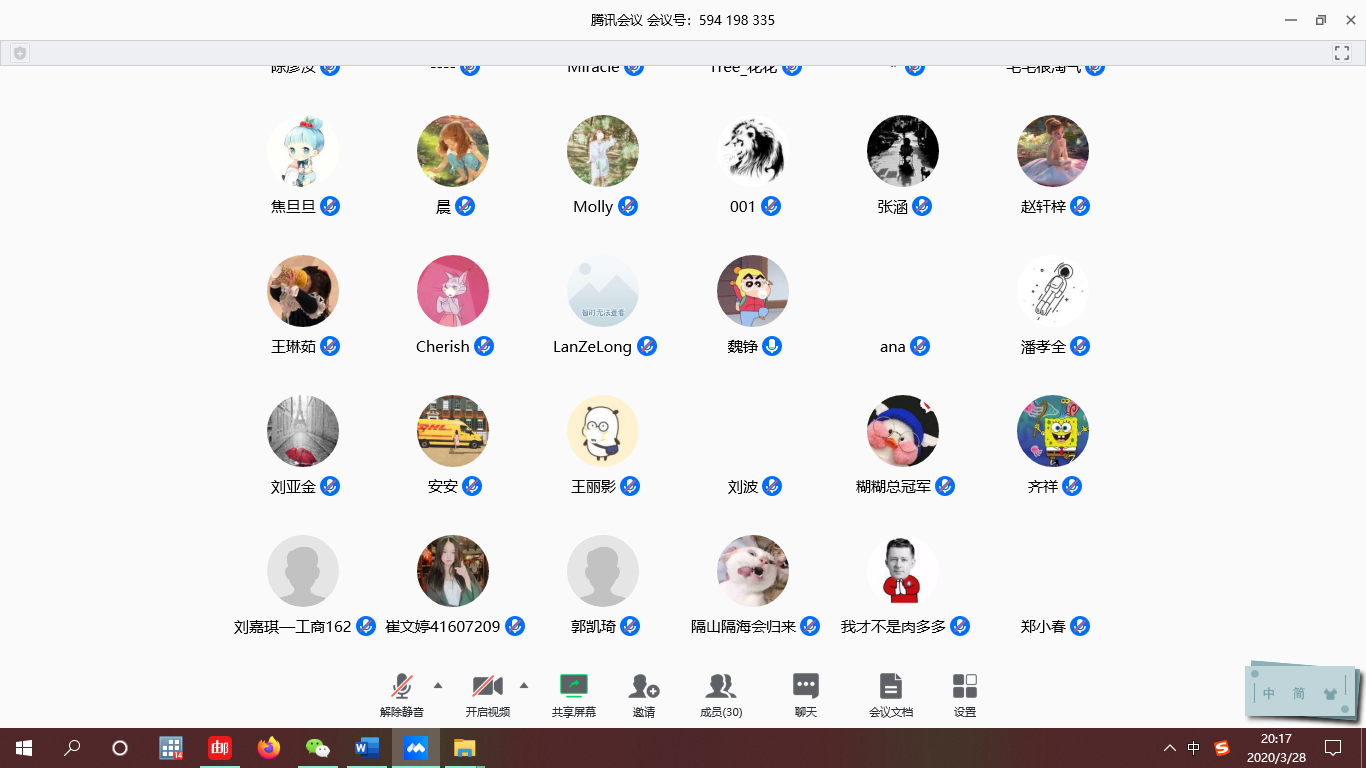Launch Firefox from the taskbar
Image resolution: width=1366 pixels, height=768 pixels.
pyautogui.click(x=269, y=747)
